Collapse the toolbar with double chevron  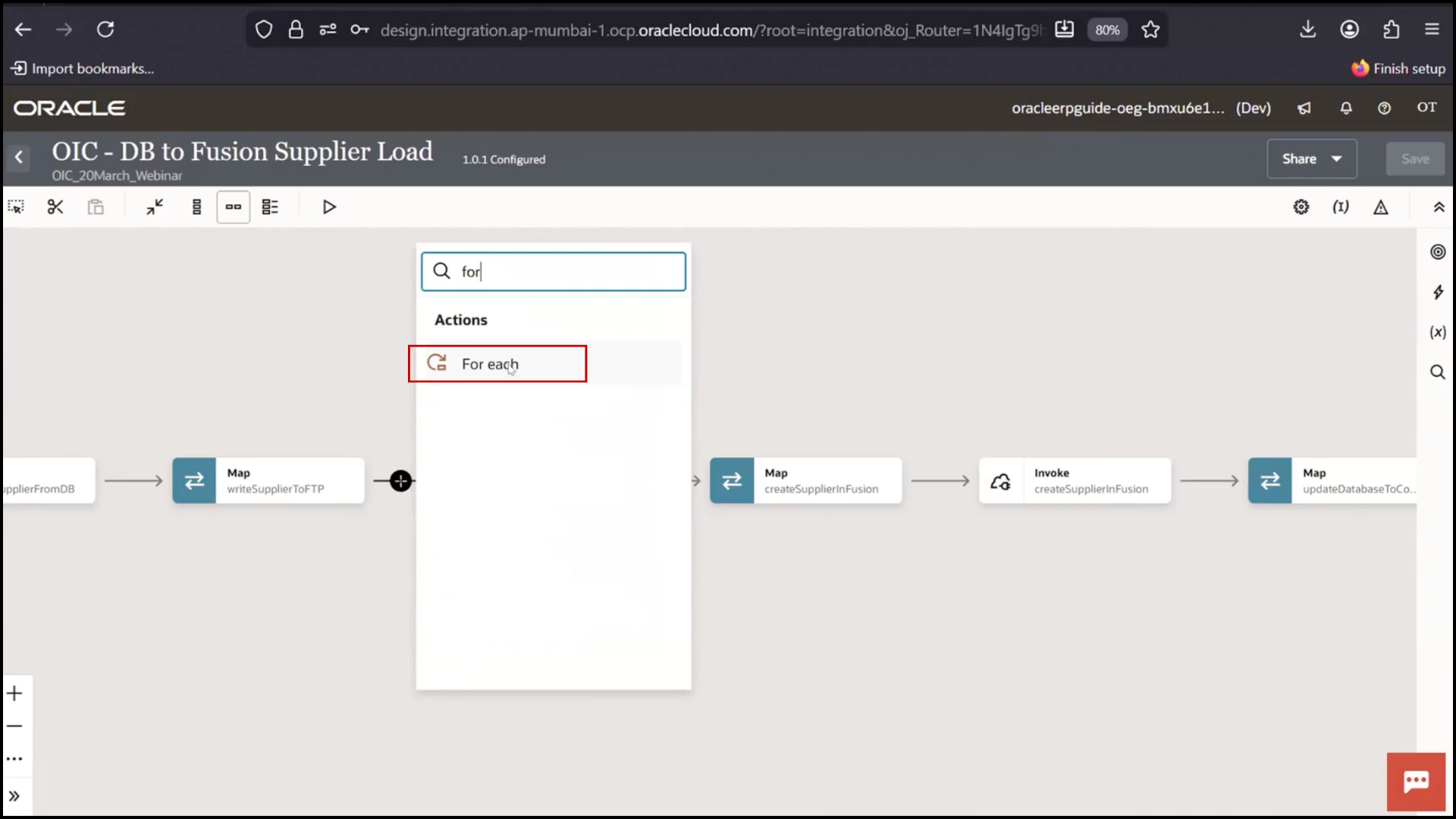pyautogui.click(x=1439, y=207)
